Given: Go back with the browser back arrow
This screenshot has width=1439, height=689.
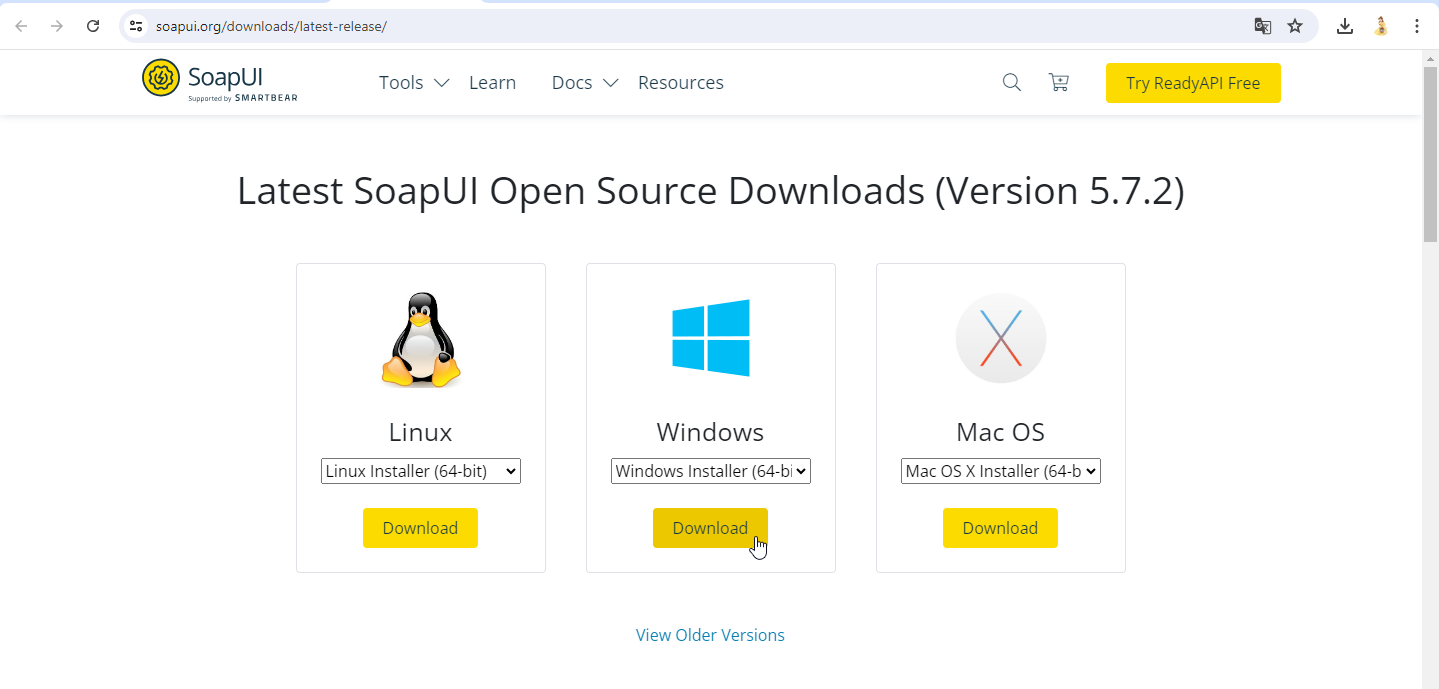Looking at the screenshot, I should (21, 26).
